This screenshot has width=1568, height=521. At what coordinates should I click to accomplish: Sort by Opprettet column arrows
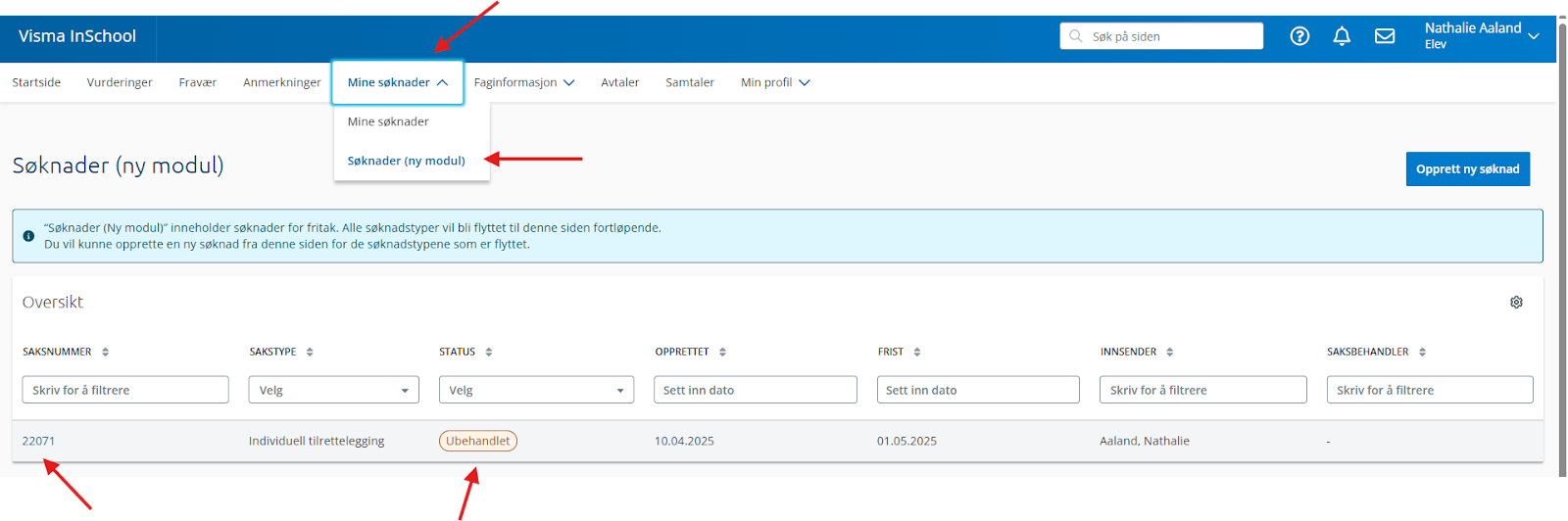pyautogui.click(x=722, y=352)
